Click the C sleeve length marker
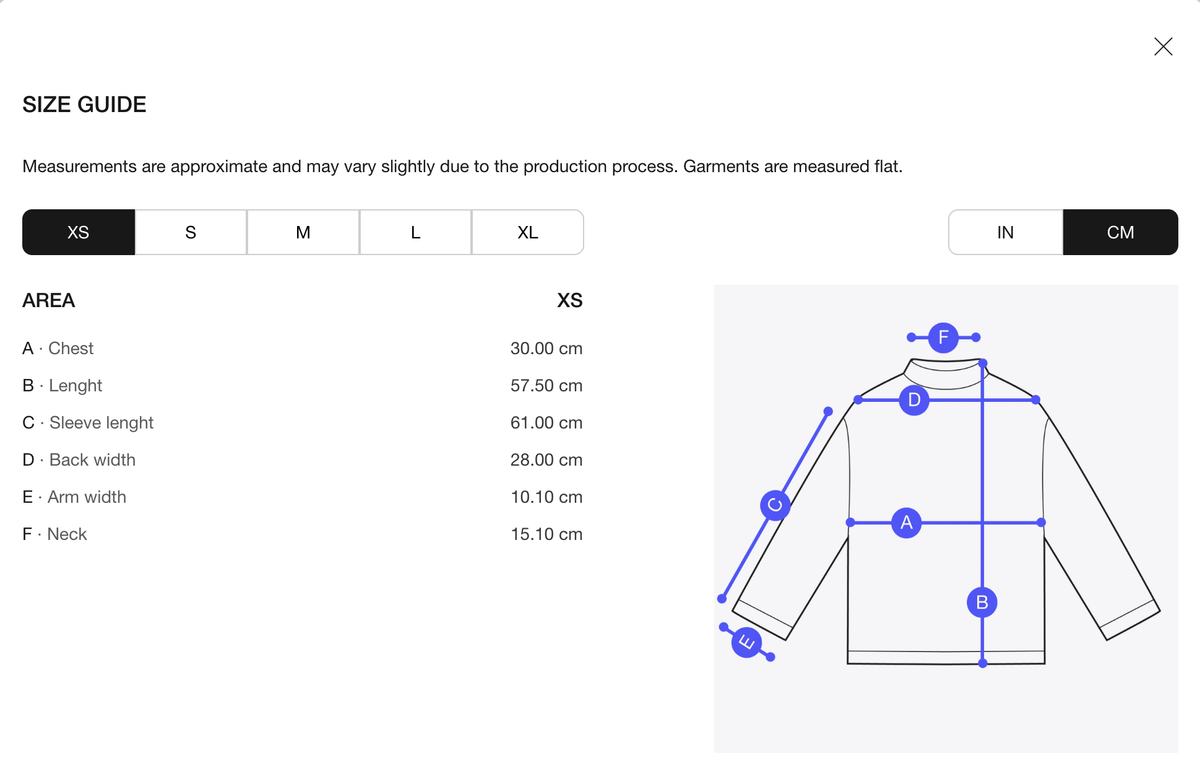Viewport: 1200px width, 774px height. (x=774, y=505)
